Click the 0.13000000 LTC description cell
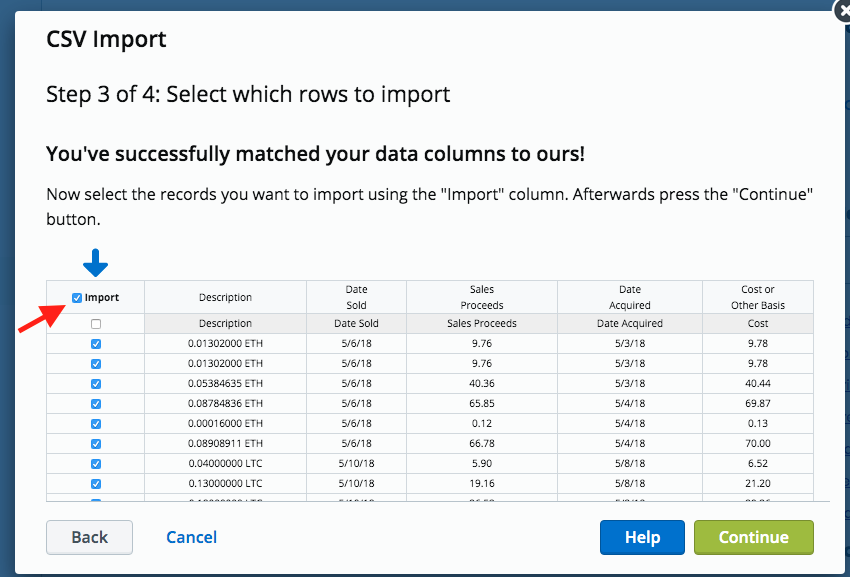Image resolution: width=850 pixels, height=577 pixels. (226, 484)
